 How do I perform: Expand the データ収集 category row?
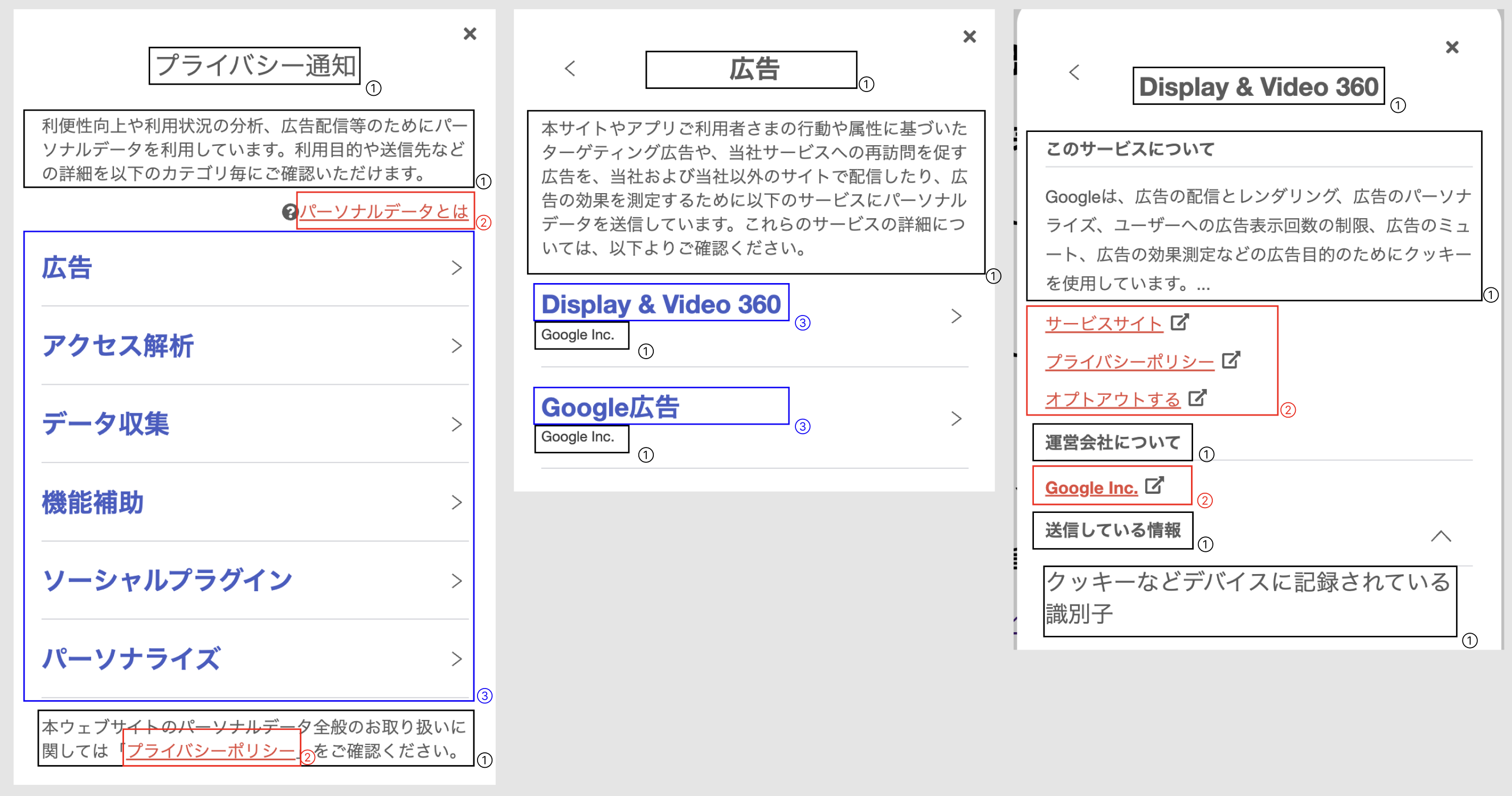click(x=457, y=424)
